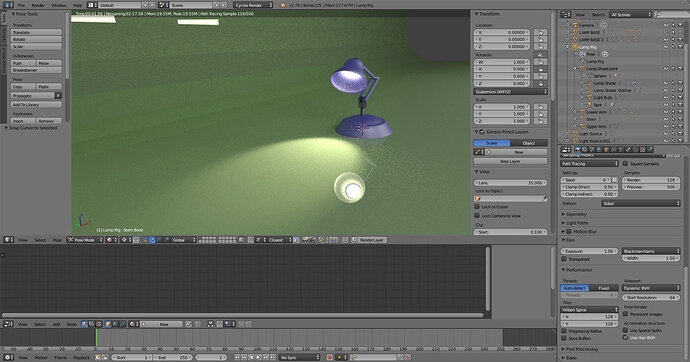Click the Breakdowner button
Screen dimensions: 690x362
(36, 70)
